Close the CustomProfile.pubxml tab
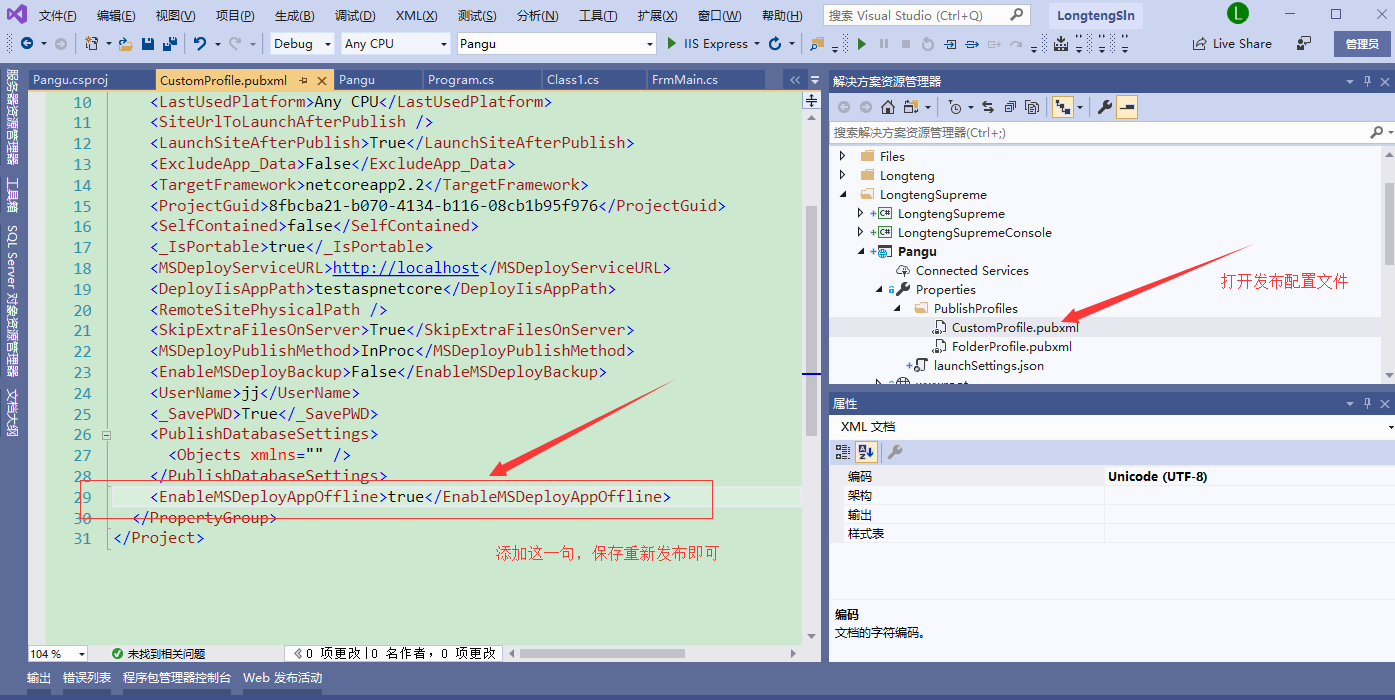 pyautogui.click(x=322, y=80)
